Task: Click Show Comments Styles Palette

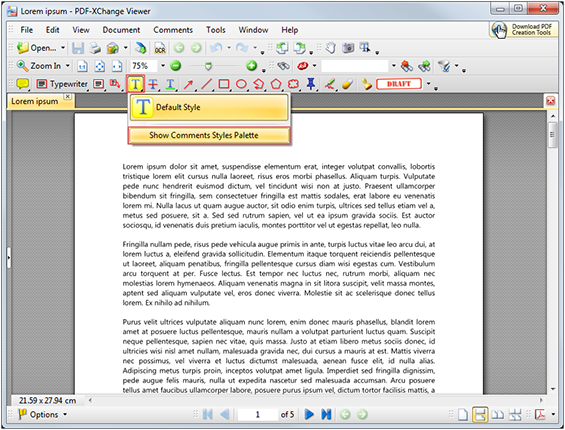Action: click(209, 136)
